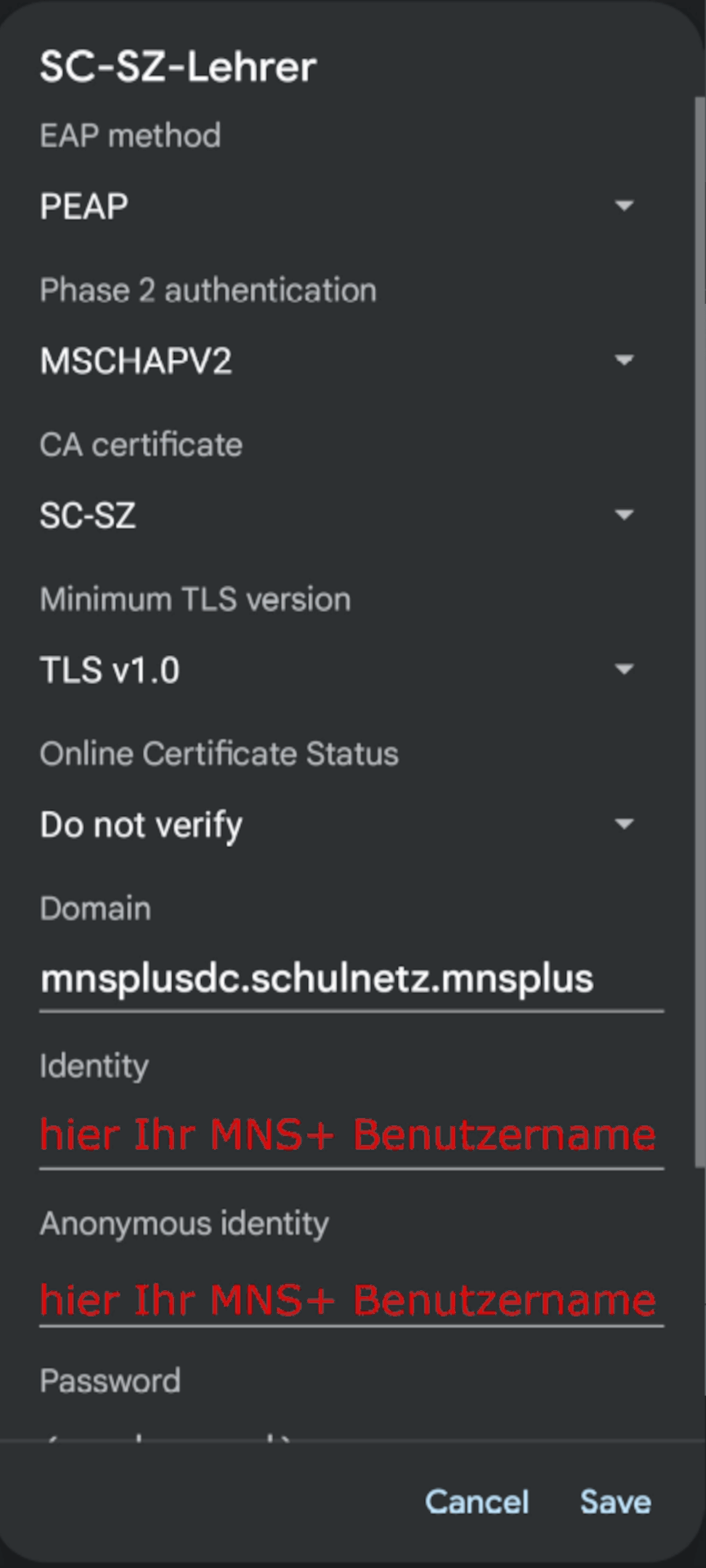Click the Password field label
The height and width of the screenshot is (1568, 706).
click(110, 1381)
